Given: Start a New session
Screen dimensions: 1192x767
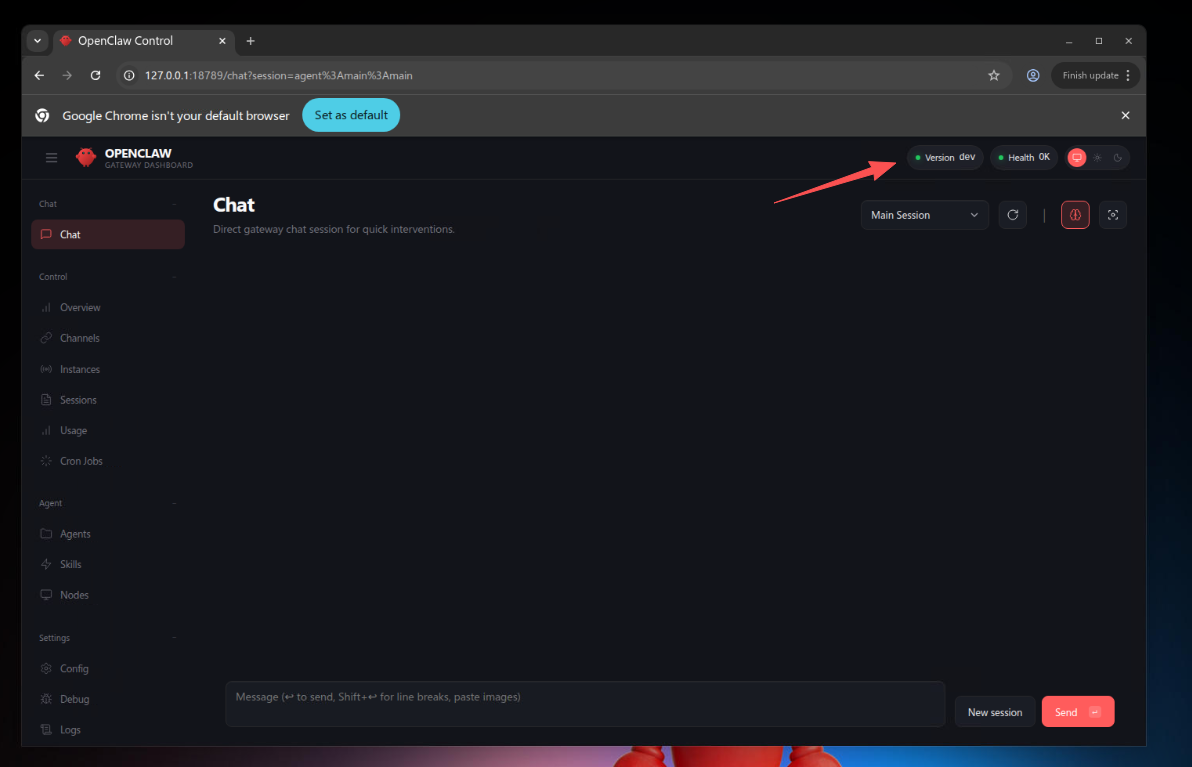Looking at the screenshot, I should (994, 712).
